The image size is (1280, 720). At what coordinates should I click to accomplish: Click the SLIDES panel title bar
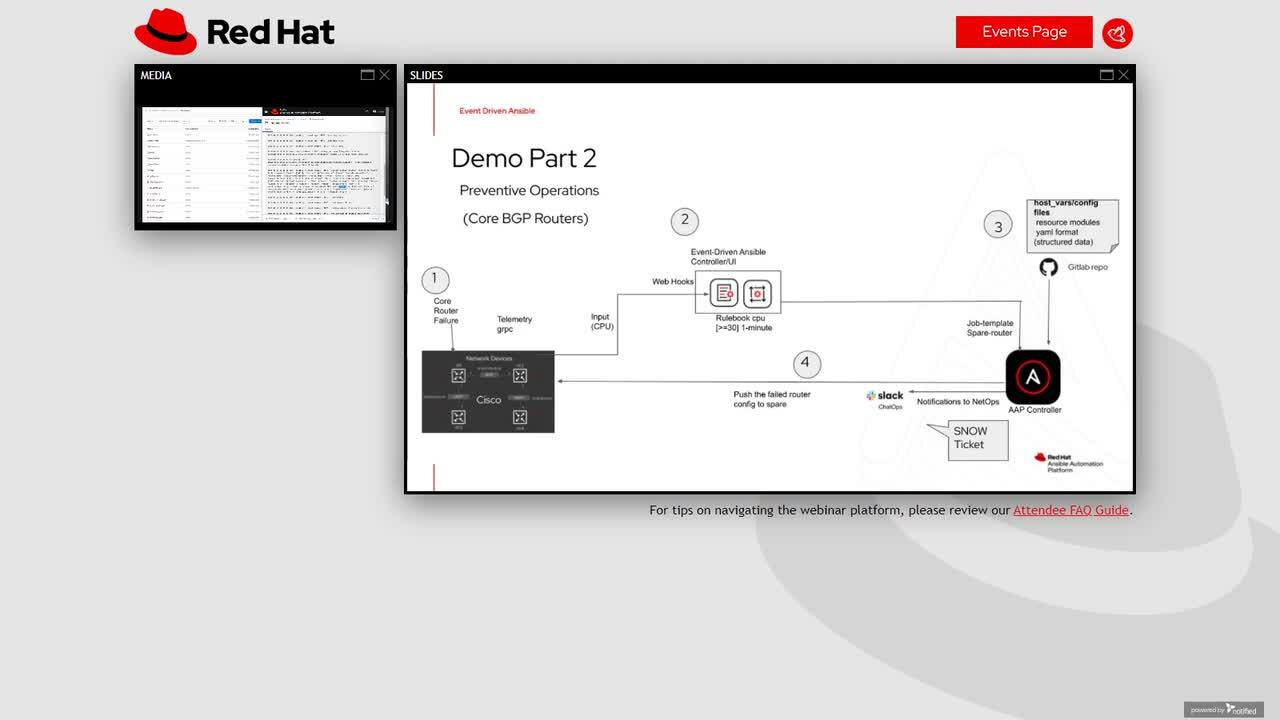point(750,75)
